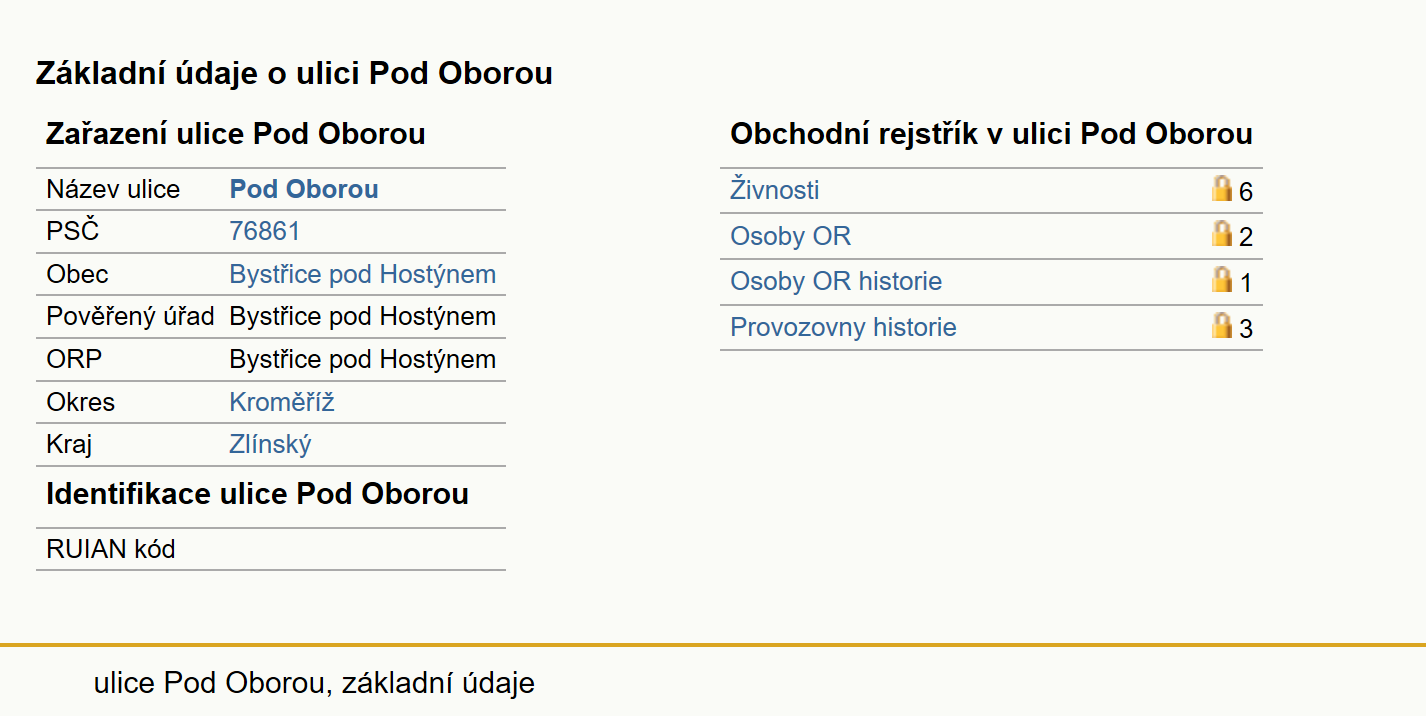Click the RUIAN kód row label
This screenshot has height=716, width=1426.
pos(111,549)
